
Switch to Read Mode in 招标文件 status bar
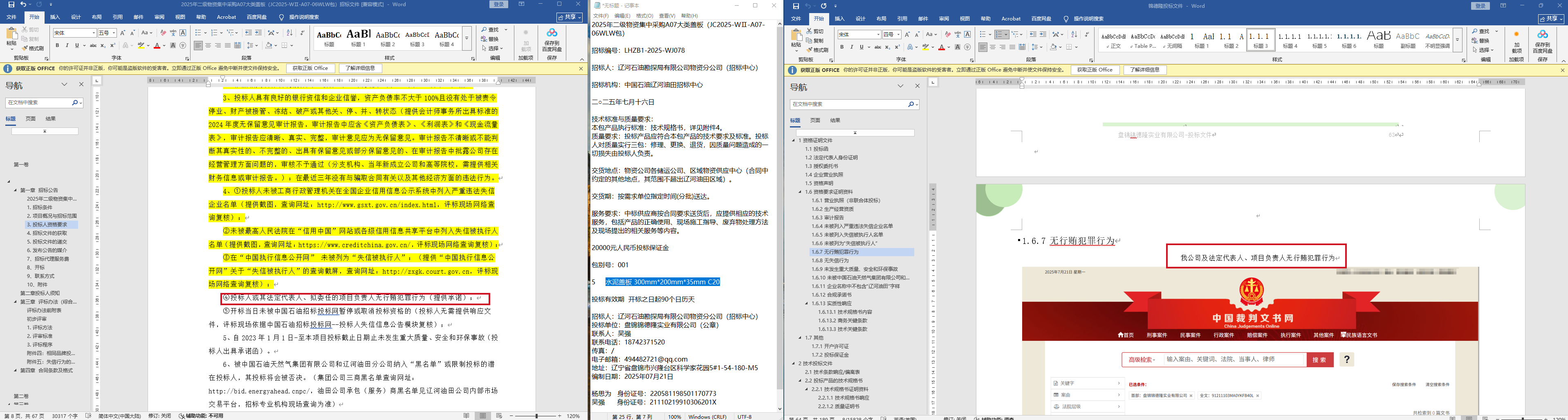pos(467,416)
